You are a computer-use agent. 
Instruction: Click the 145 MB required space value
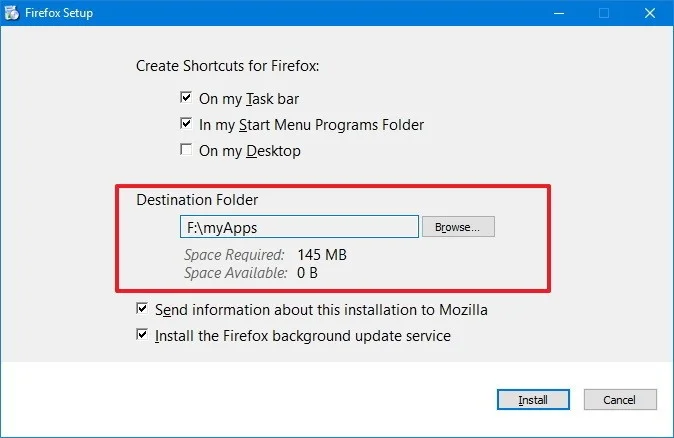pos(322,254)
